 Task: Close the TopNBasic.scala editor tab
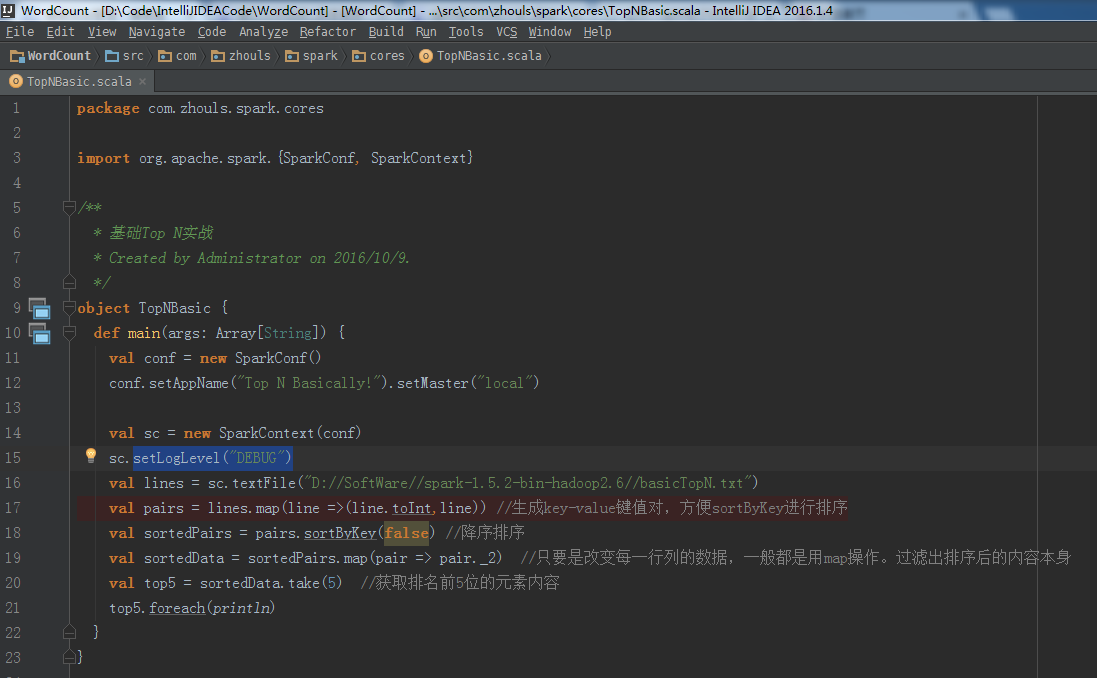(143, 82)
